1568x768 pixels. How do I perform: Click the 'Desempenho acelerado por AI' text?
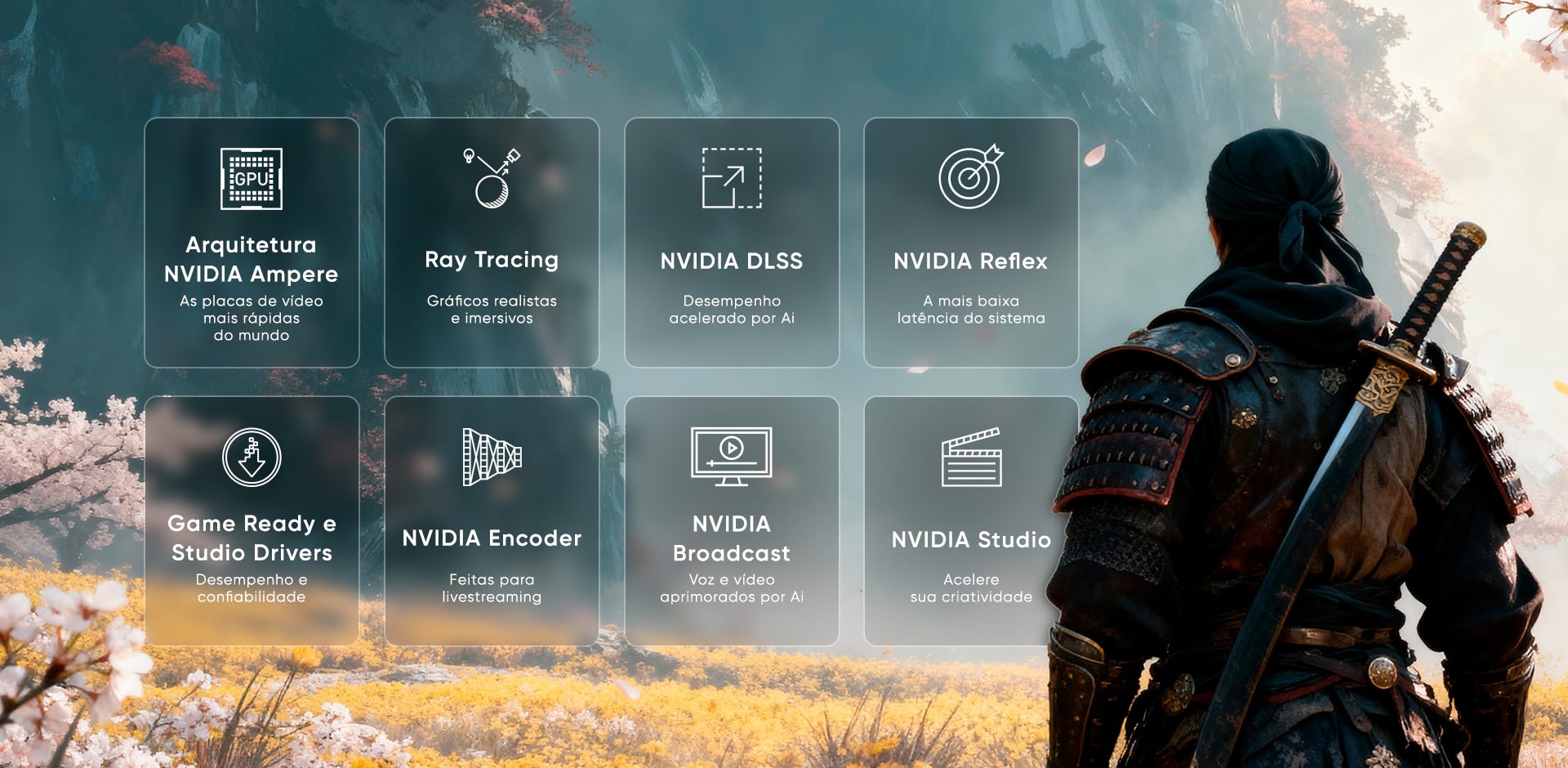tap(732, 310)
